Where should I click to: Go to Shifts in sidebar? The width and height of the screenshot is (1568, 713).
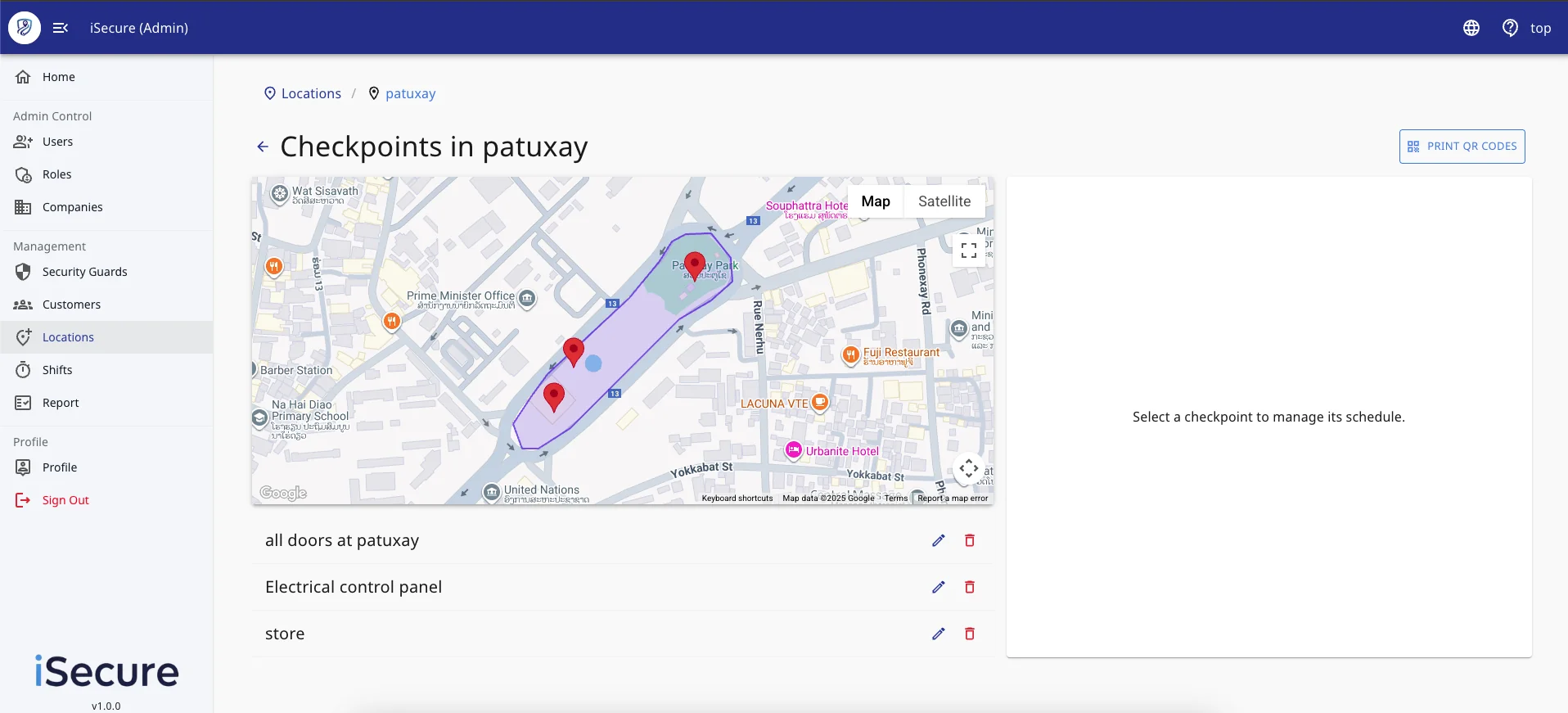[x=57, y=370]
